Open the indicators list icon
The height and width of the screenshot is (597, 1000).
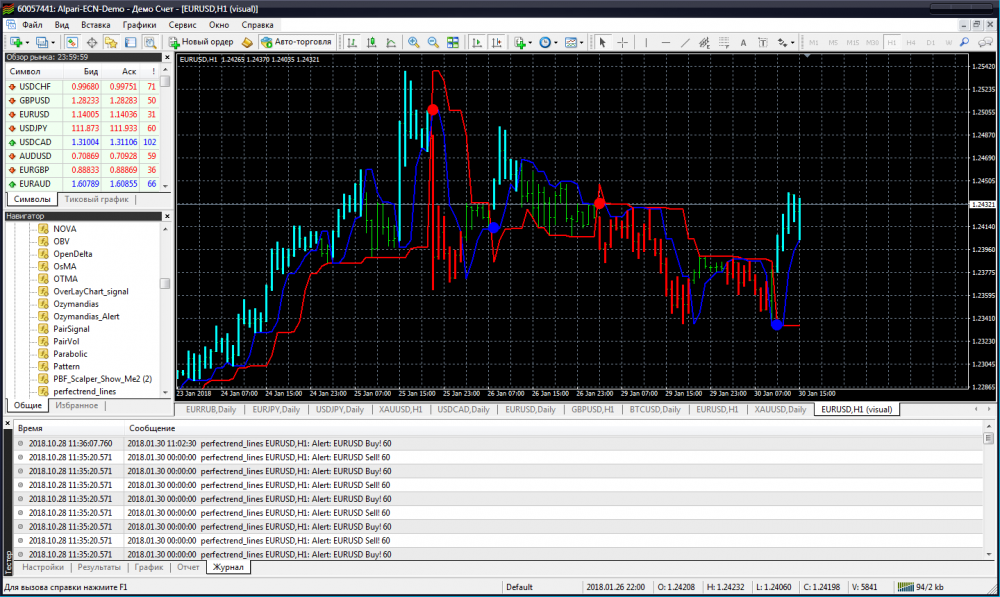(519, 42)
